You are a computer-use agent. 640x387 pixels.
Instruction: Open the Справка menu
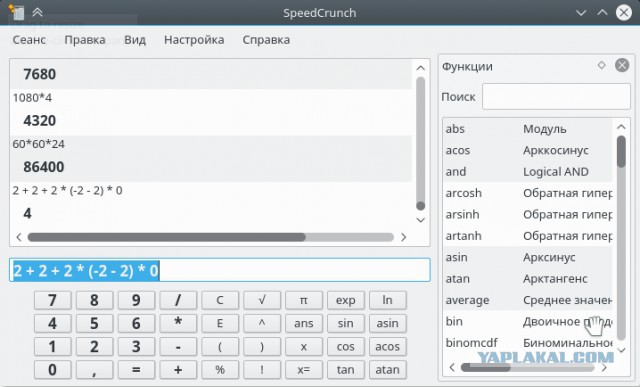click(266, 40)
